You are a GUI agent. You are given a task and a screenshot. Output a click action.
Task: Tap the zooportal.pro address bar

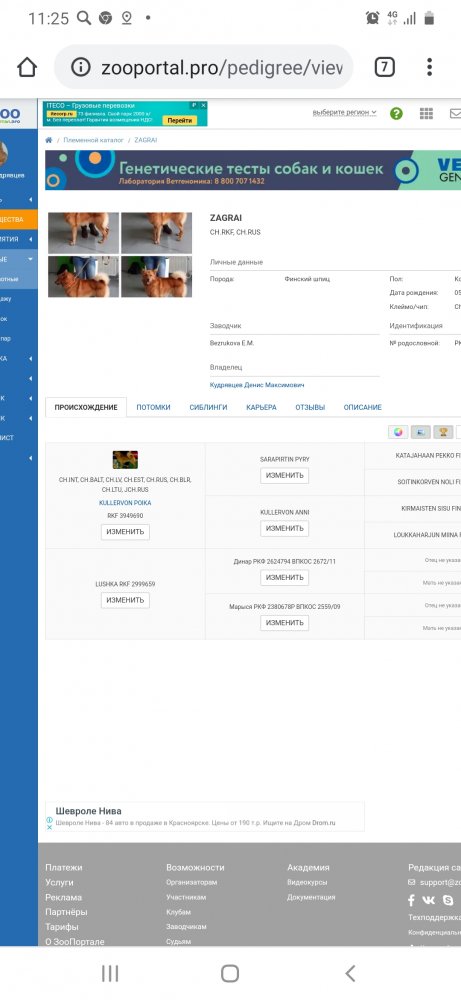coord(203,67)
